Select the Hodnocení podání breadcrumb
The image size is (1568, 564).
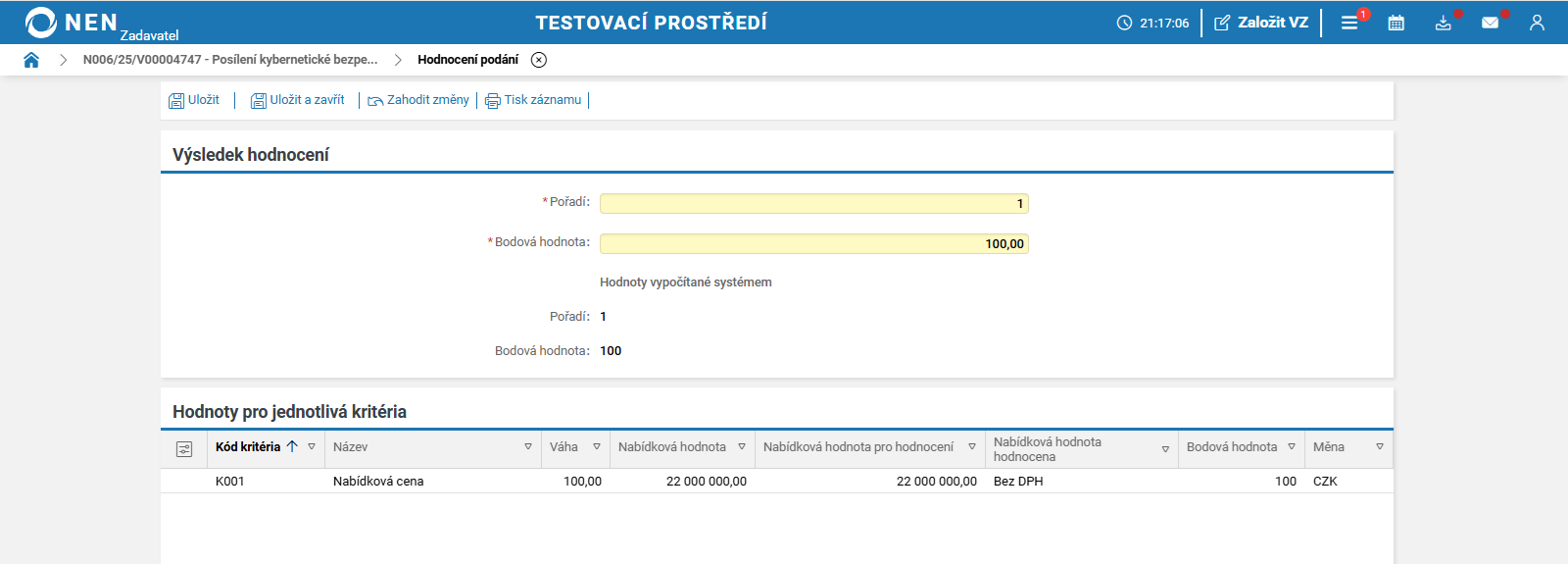point(467,60)
